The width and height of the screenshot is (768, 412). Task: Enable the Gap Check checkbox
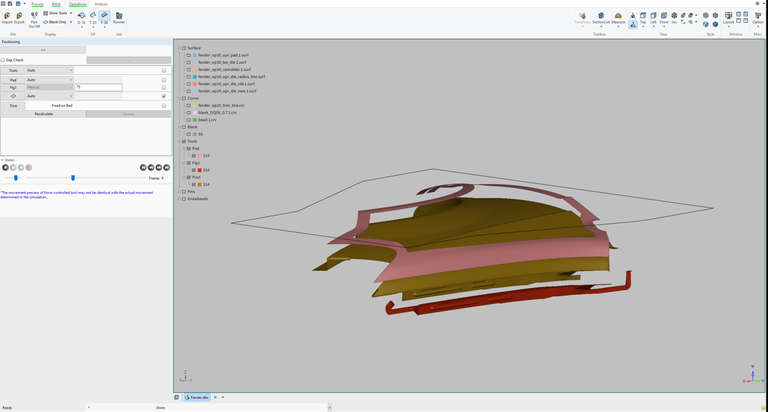3,60
